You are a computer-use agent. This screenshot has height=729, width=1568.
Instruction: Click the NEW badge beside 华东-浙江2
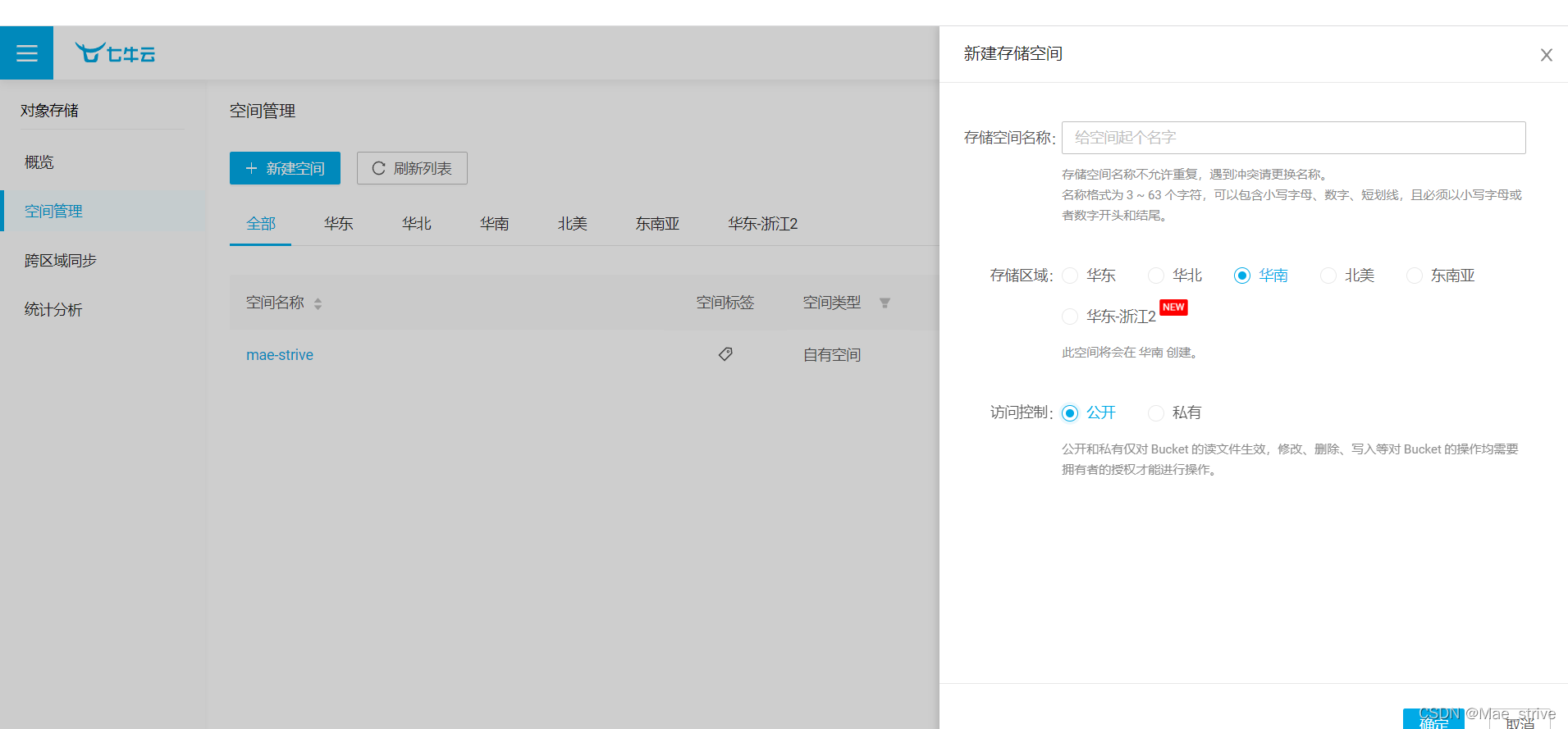coord(1173,308)
